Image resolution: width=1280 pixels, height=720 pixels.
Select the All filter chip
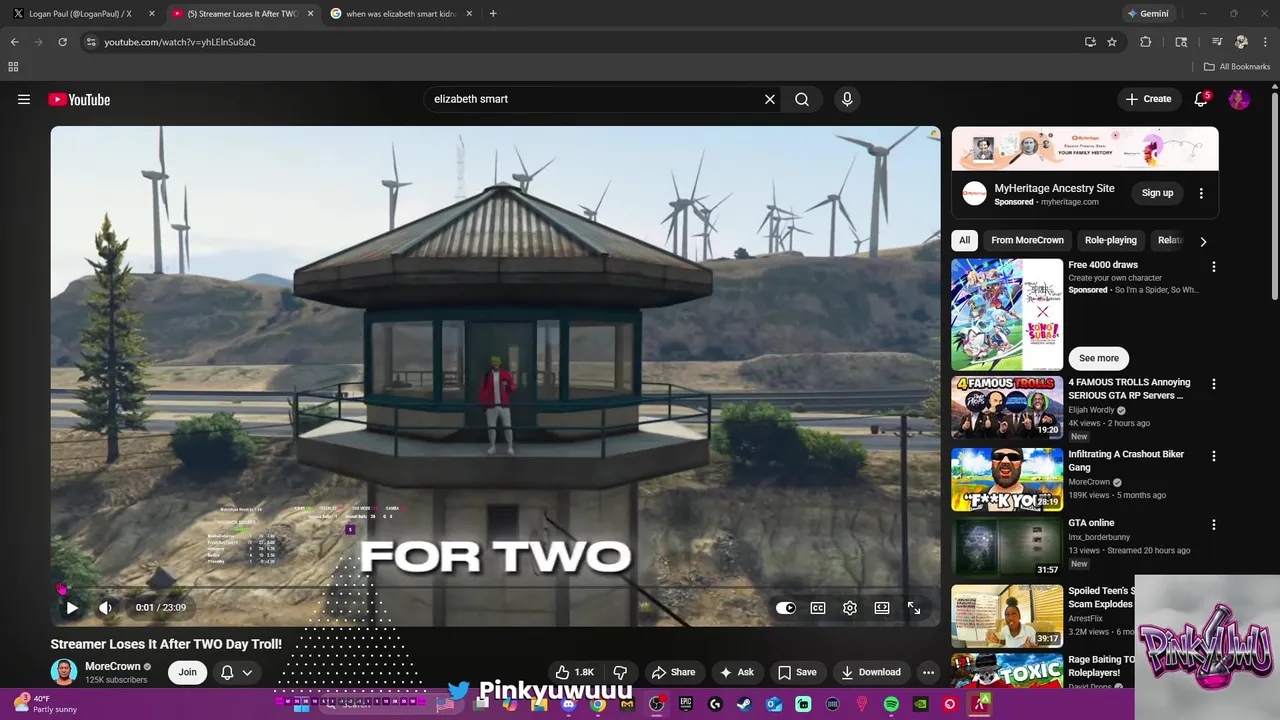(964, 240)
